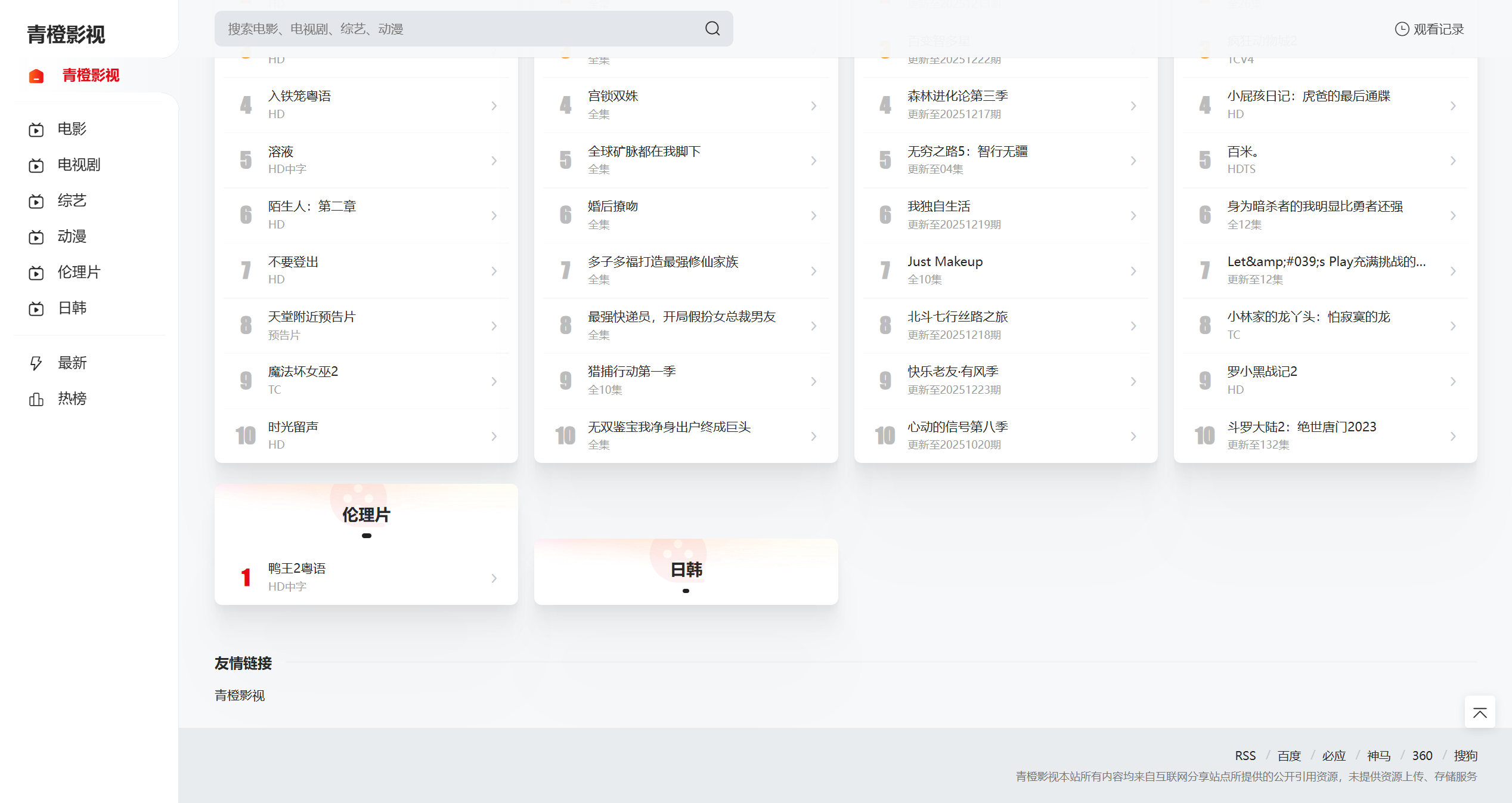The height and width of the screenshot is (803, 1512).
Task: Click the arrow next to Just Makeup
Action: coord(1133,271)
